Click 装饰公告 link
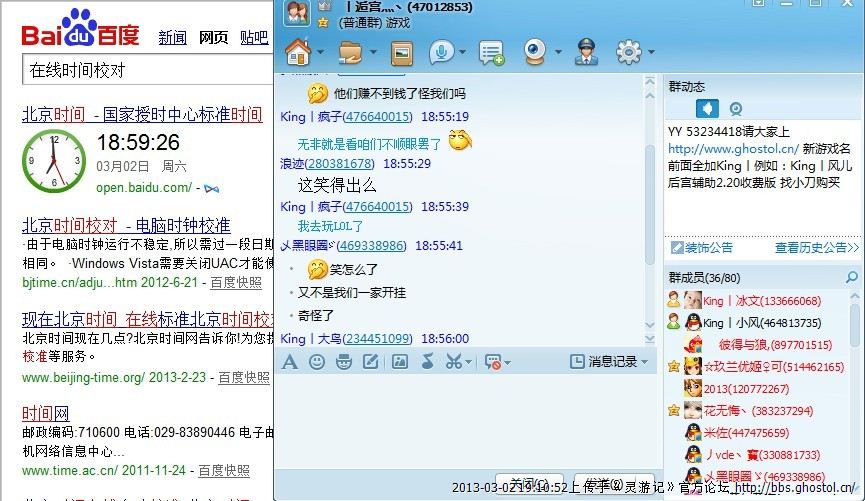 [x=708, y=247]
